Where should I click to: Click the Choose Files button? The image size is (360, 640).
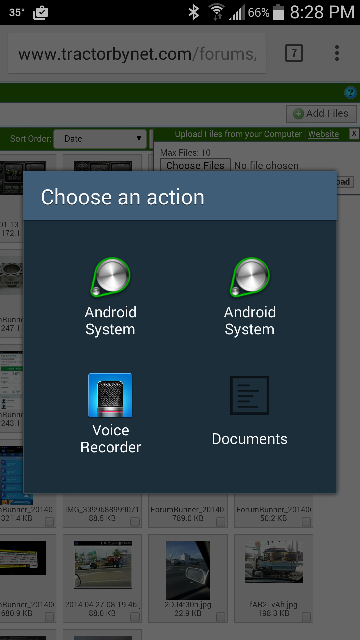[195, 165]
